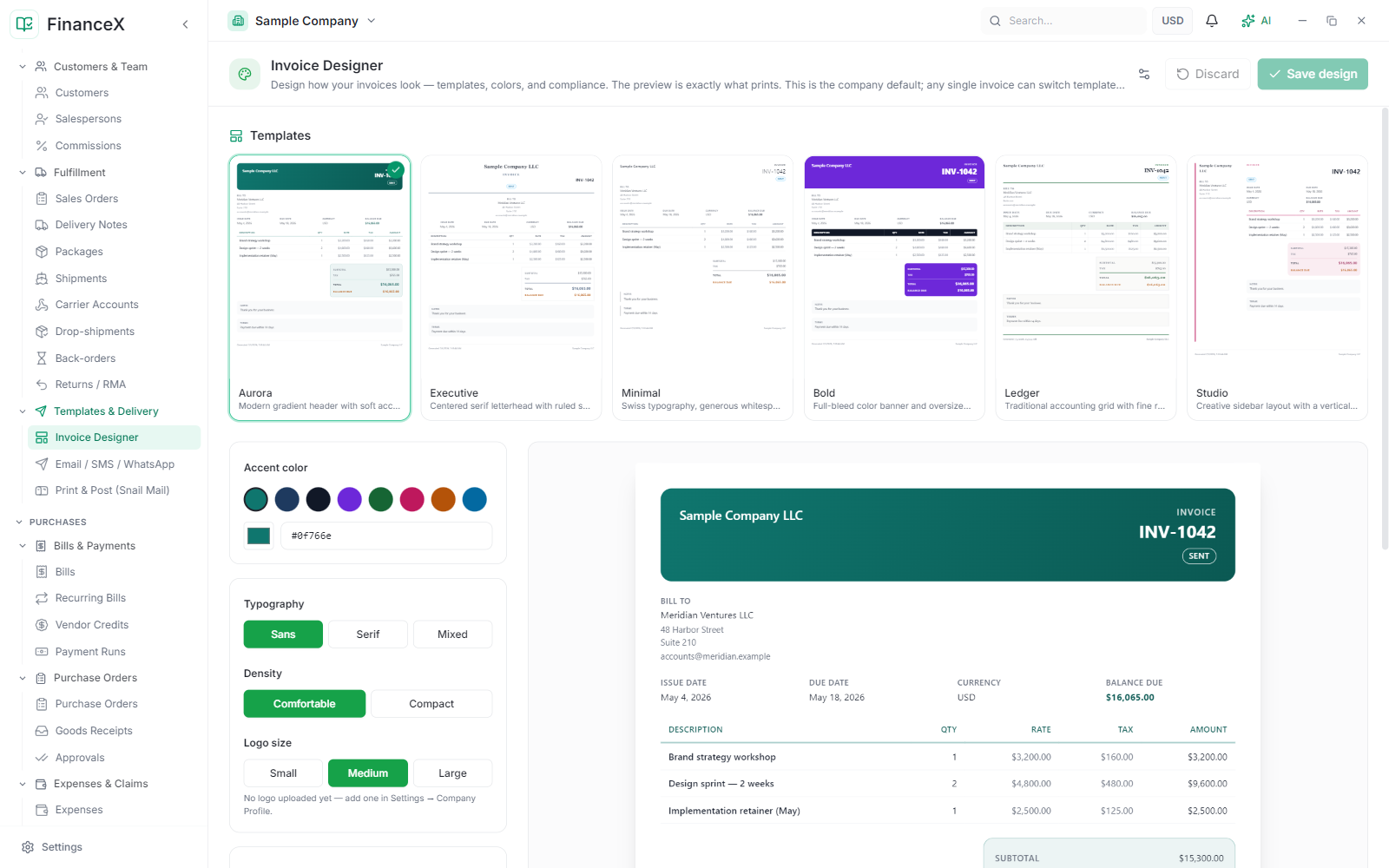Viewport: 1389px width, 868px height.
Task: Pick the orange accent color
Action: (444, 499)
